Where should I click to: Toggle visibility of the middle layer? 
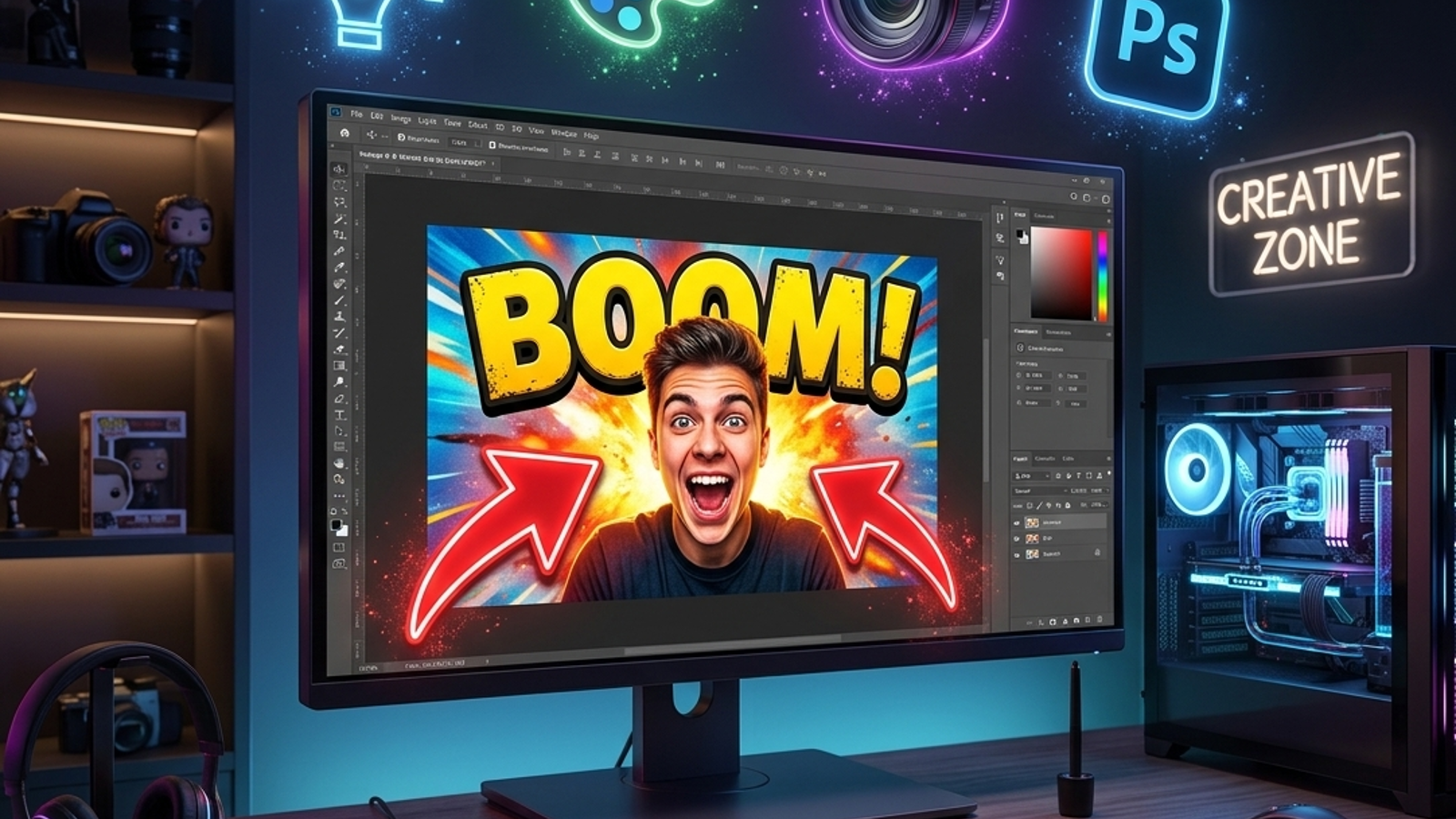(x=1016, y=539)
